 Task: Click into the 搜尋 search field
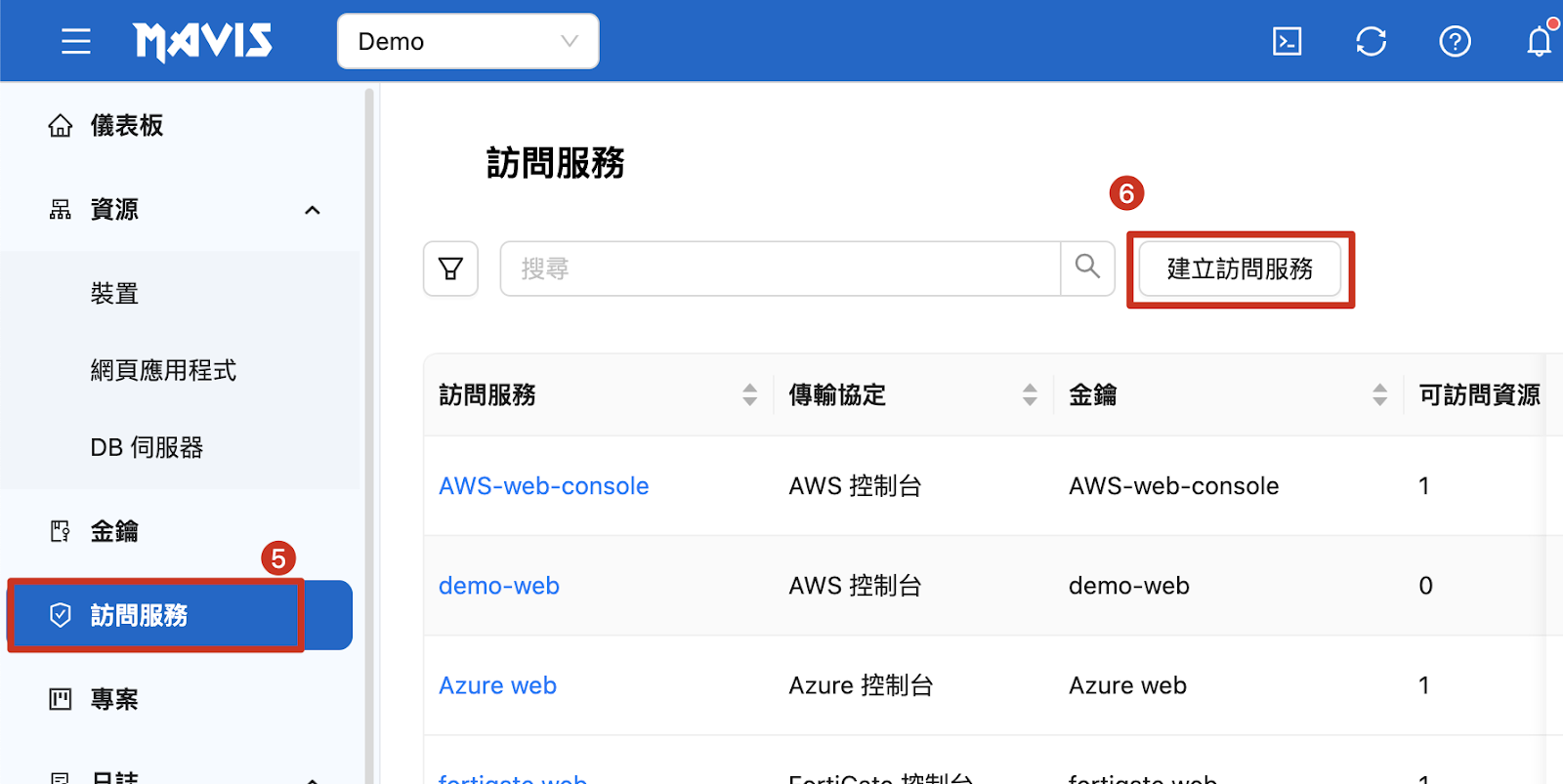point(780,268)
